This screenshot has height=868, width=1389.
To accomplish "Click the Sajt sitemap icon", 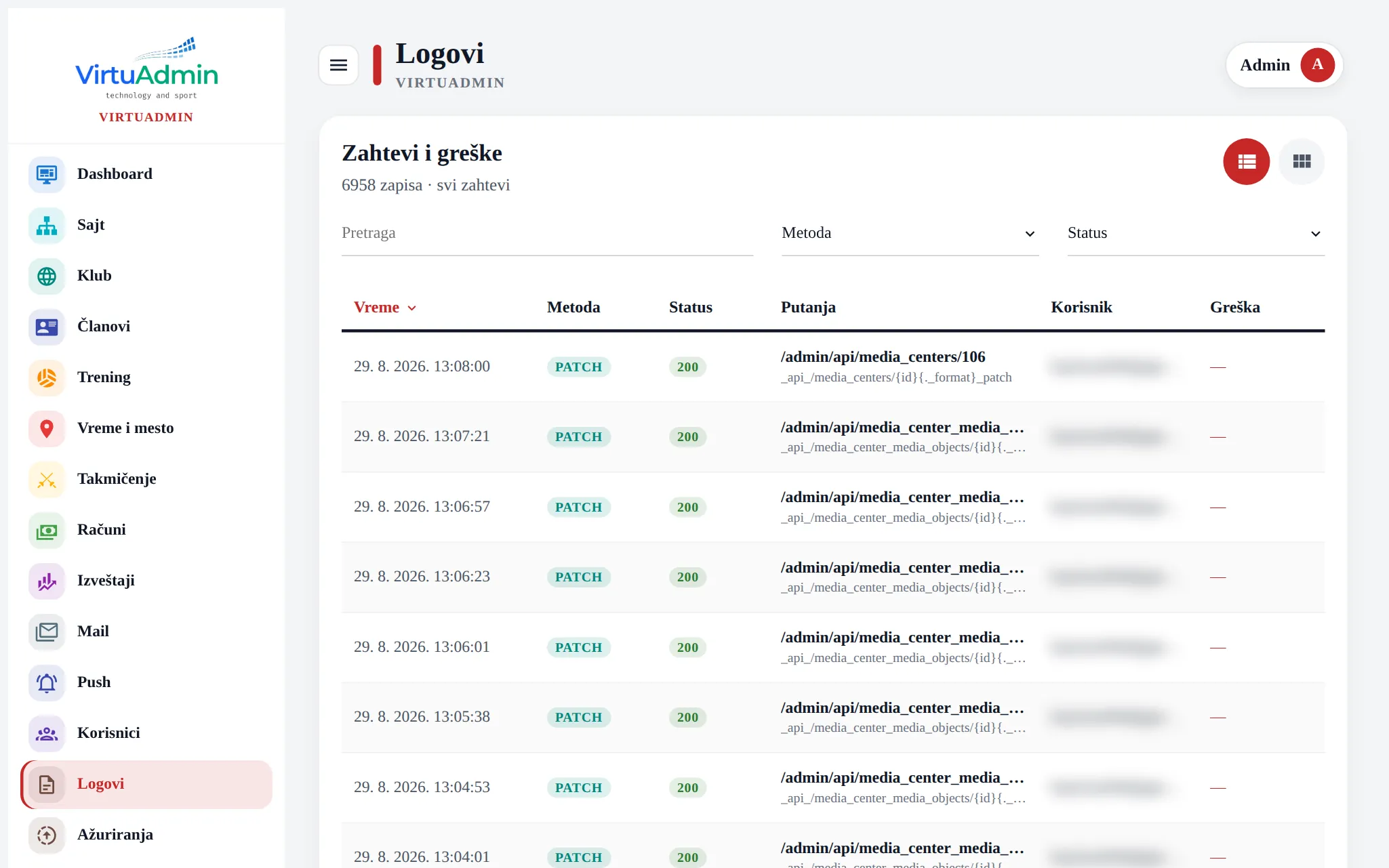I will 47,225.
